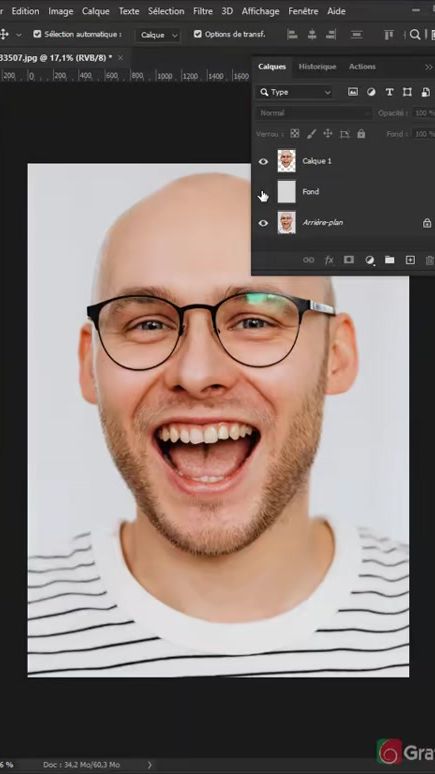Select the Move tool icon in options bar
The height and width of the screenshot is (774, 435).
[x=4, y=35]
